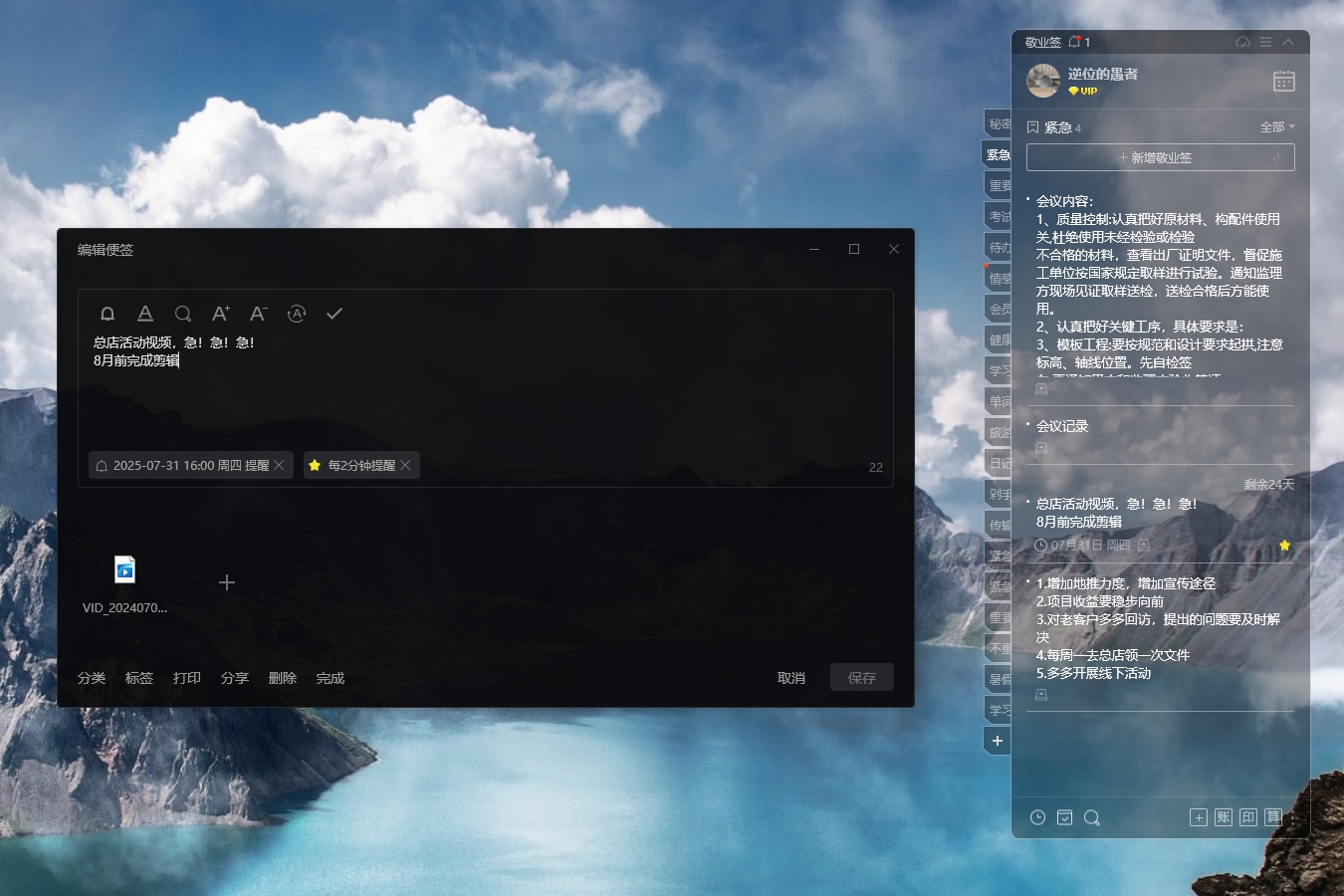Open completed-tasks checkbox icon at panel bottom
The image size is (1344, 896).
tap(1064, 817)
